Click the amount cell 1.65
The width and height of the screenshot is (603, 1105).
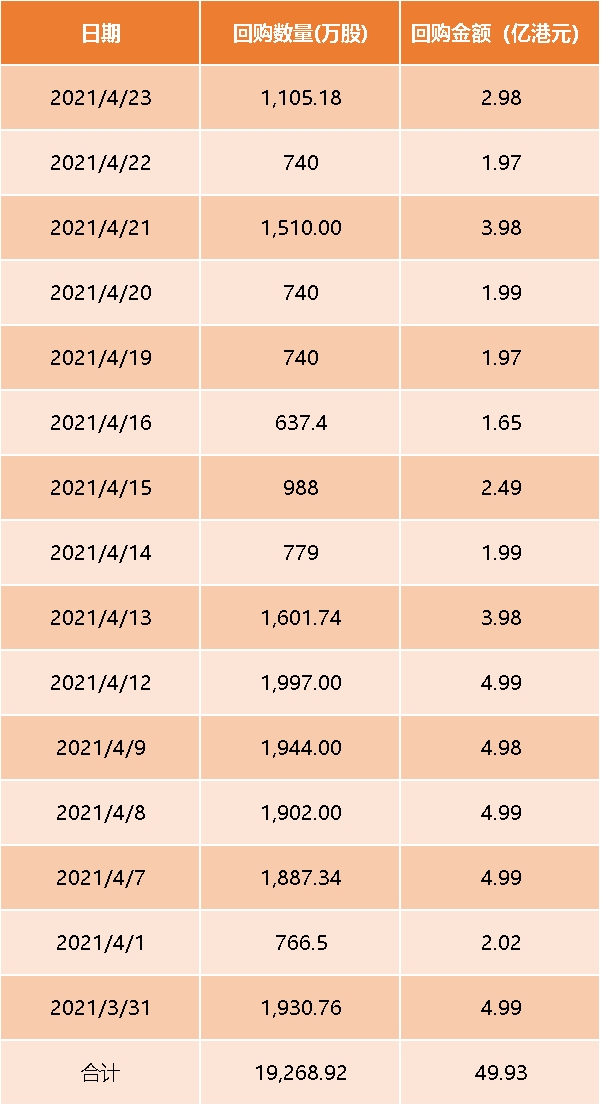pos(501,423)
